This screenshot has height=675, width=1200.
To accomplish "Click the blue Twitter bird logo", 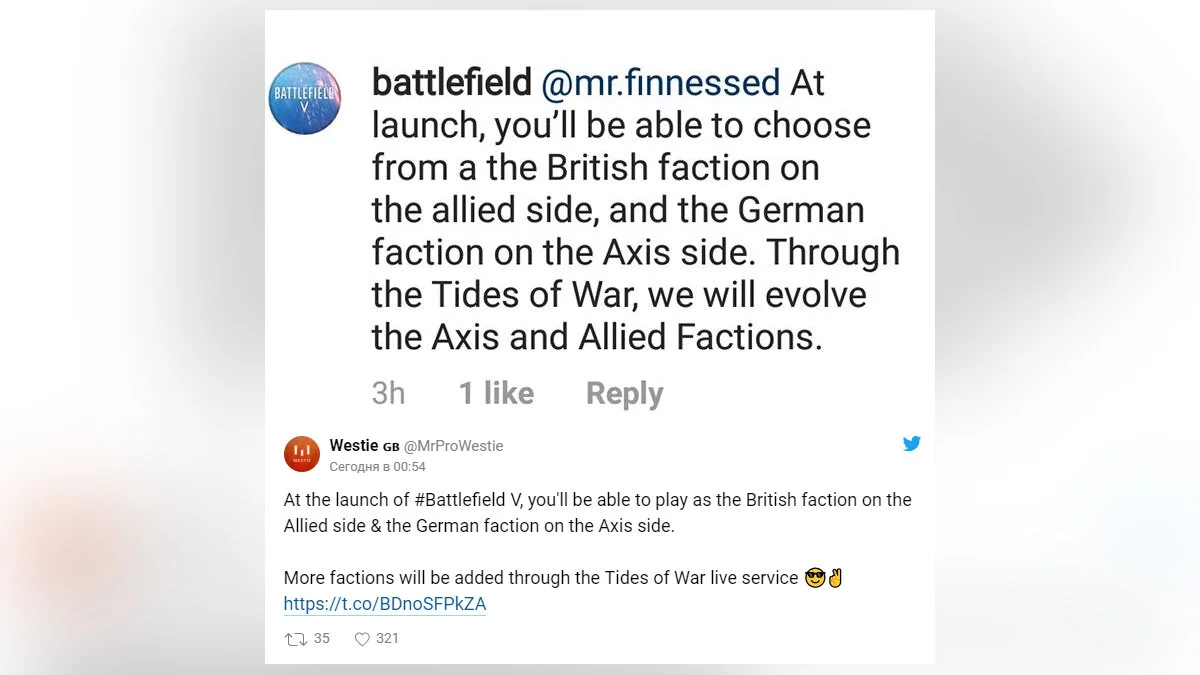I will [911, 444].
